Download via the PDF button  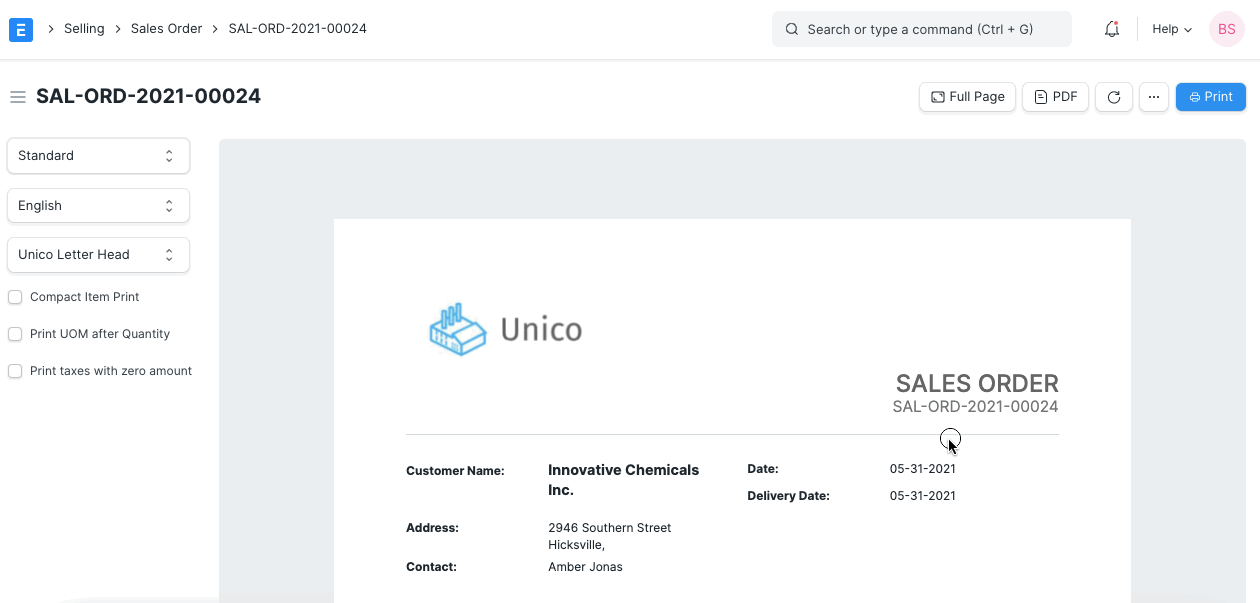(1055, 97)
